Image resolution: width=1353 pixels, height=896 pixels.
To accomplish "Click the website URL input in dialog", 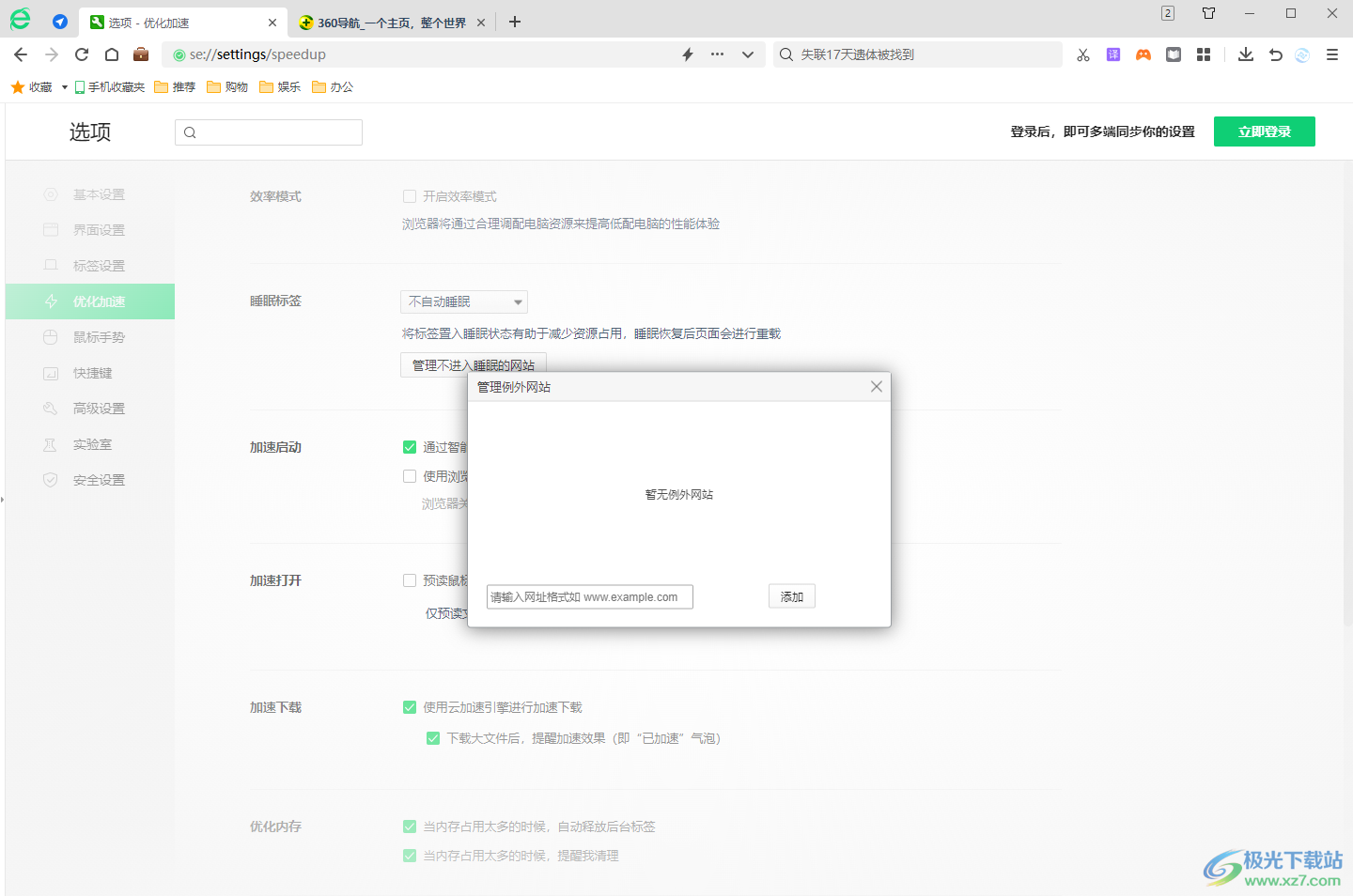I will [x=590, y=597].
